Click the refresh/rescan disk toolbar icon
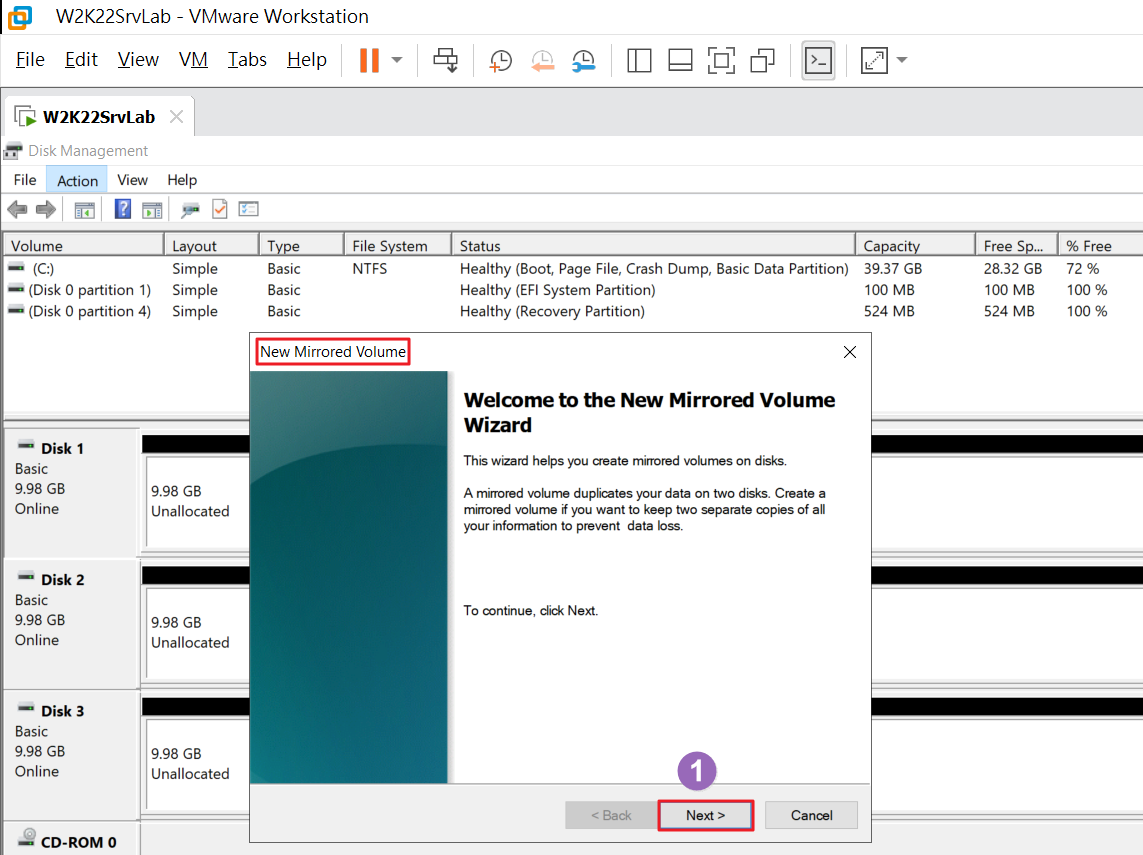Viewport: 1143px width, 855px height. (x=190, y=210)
